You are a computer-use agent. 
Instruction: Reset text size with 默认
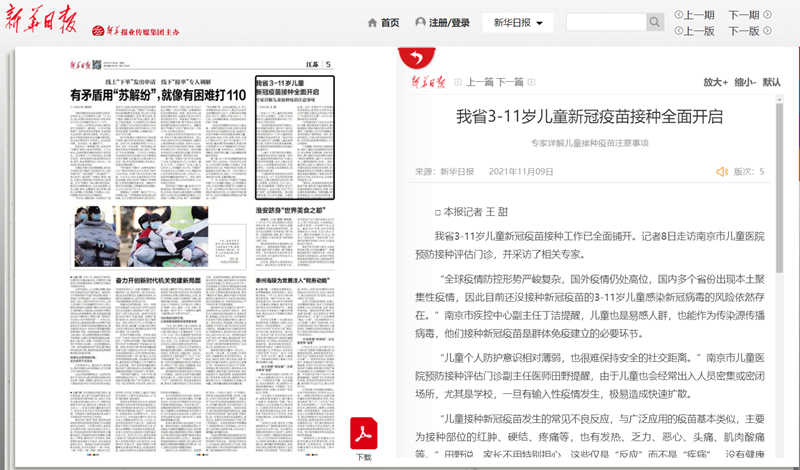[x=772, y=82]
